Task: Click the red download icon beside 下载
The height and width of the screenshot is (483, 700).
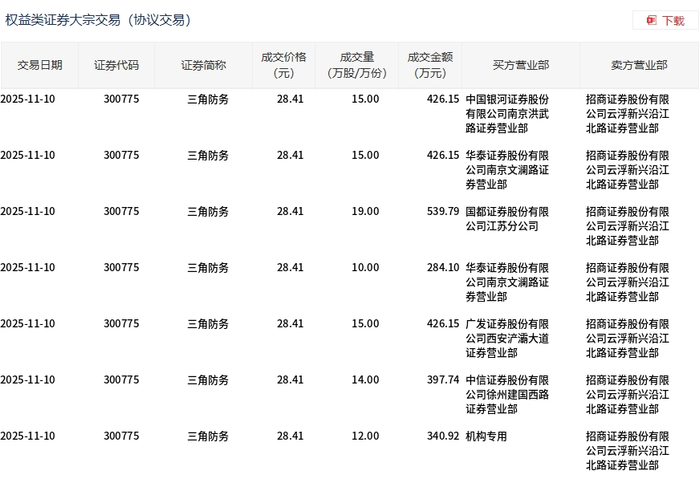Action: point(651,21)
